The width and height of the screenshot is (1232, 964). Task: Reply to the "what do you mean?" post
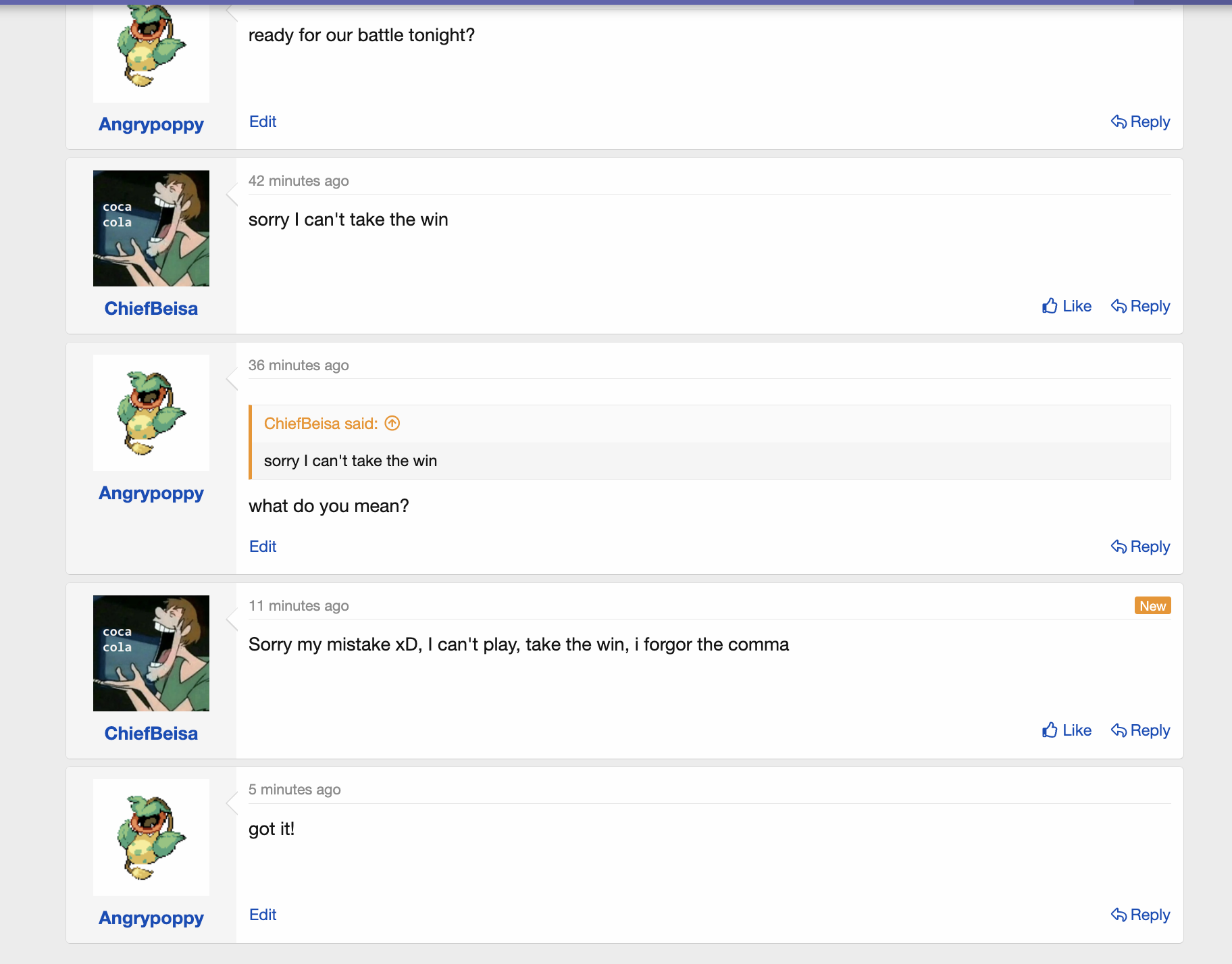[x=1140, y=547]
